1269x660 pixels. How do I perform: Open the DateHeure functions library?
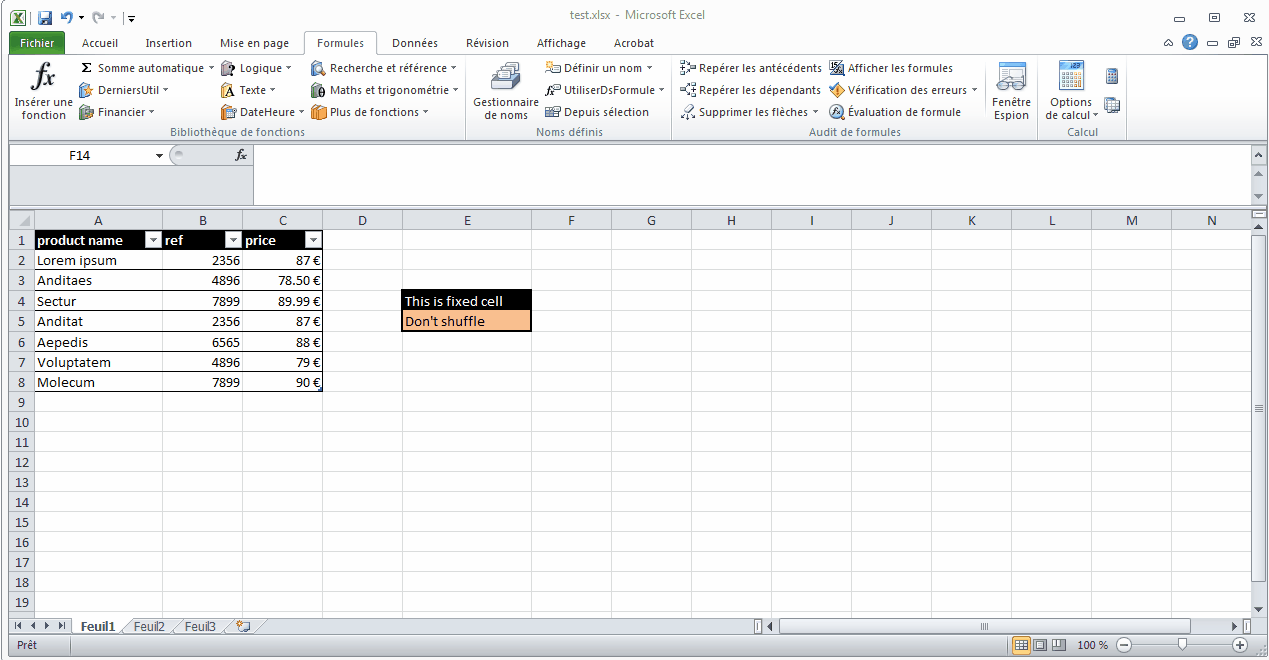[262, 112]
